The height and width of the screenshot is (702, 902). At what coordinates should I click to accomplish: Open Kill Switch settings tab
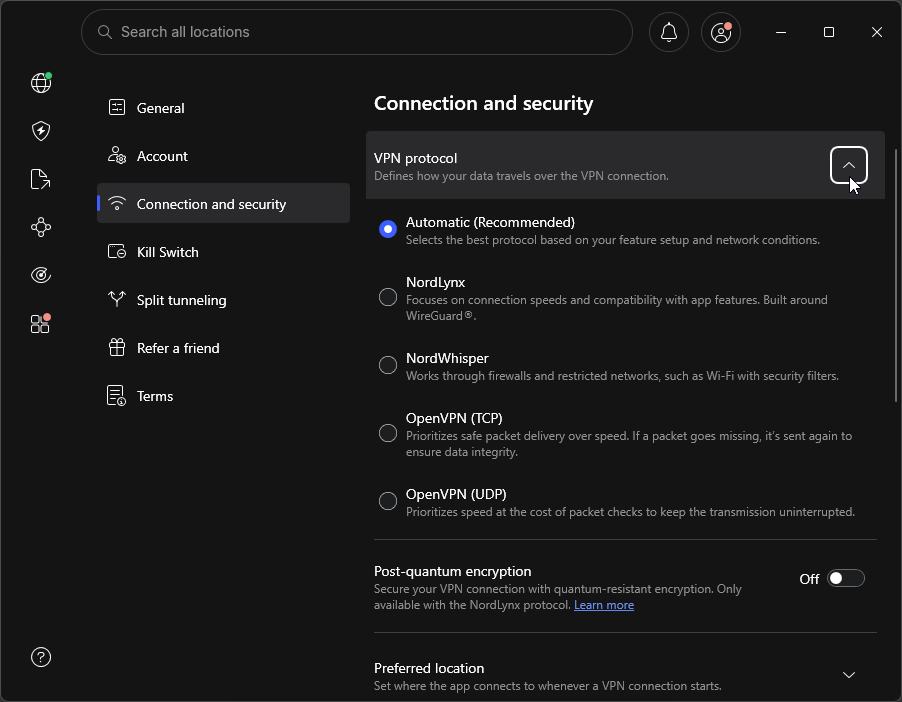[223, 251]
